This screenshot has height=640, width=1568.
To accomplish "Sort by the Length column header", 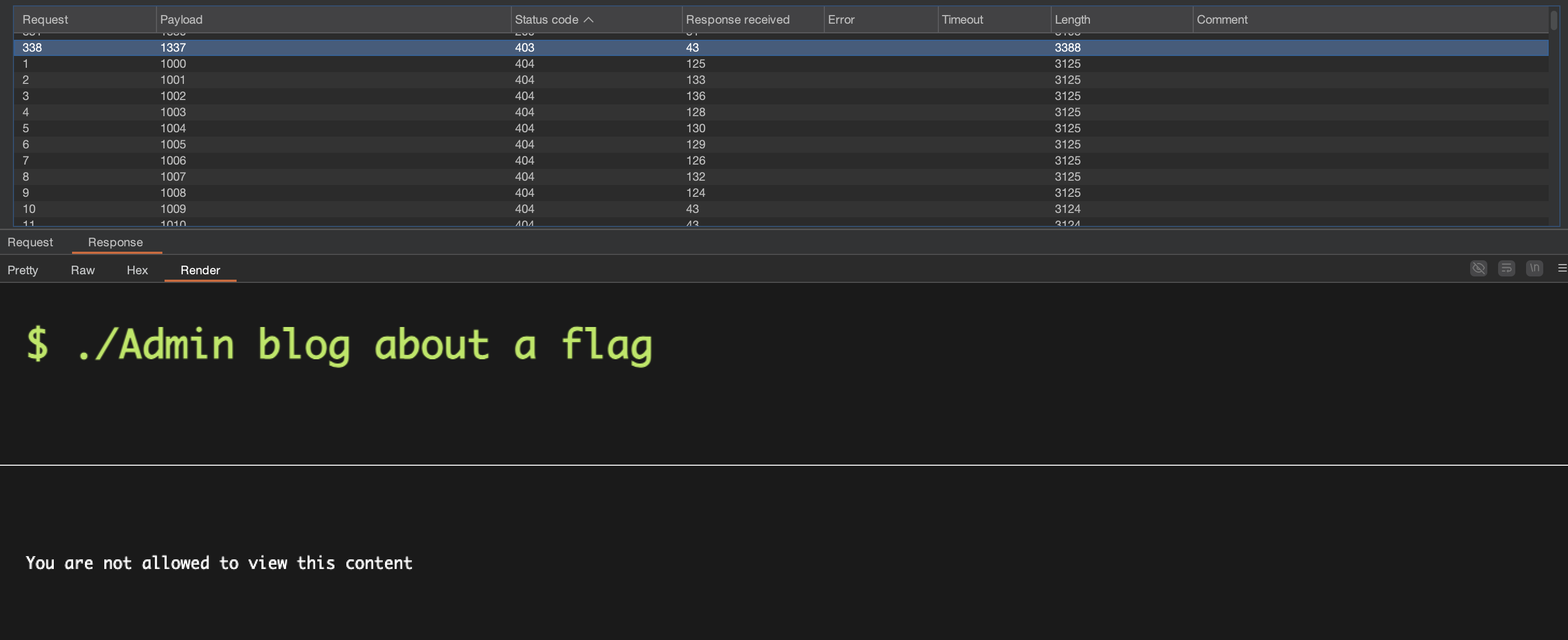I will 1072,19.
